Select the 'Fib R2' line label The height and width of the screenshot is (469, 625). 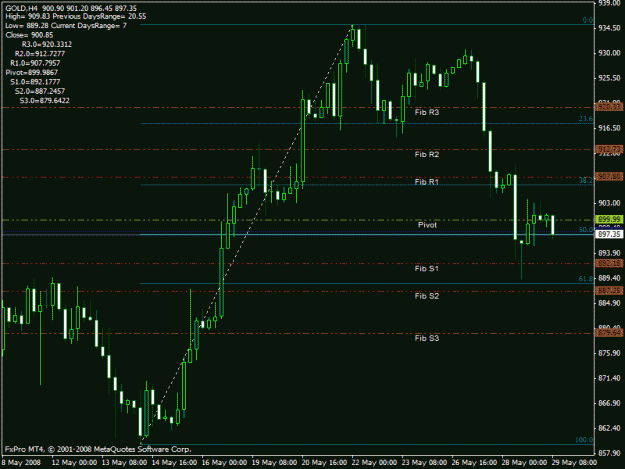(x=426, y=154)
